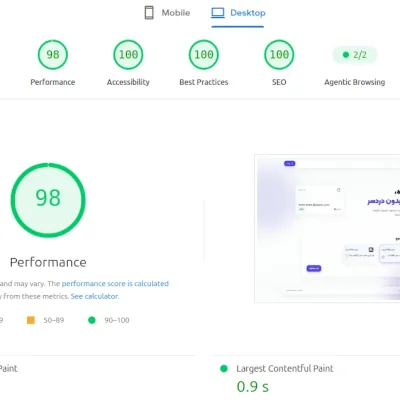Click the desktop laptop icon
The width and height of the screenshot is (400, 400).
(x=218, y=13)
